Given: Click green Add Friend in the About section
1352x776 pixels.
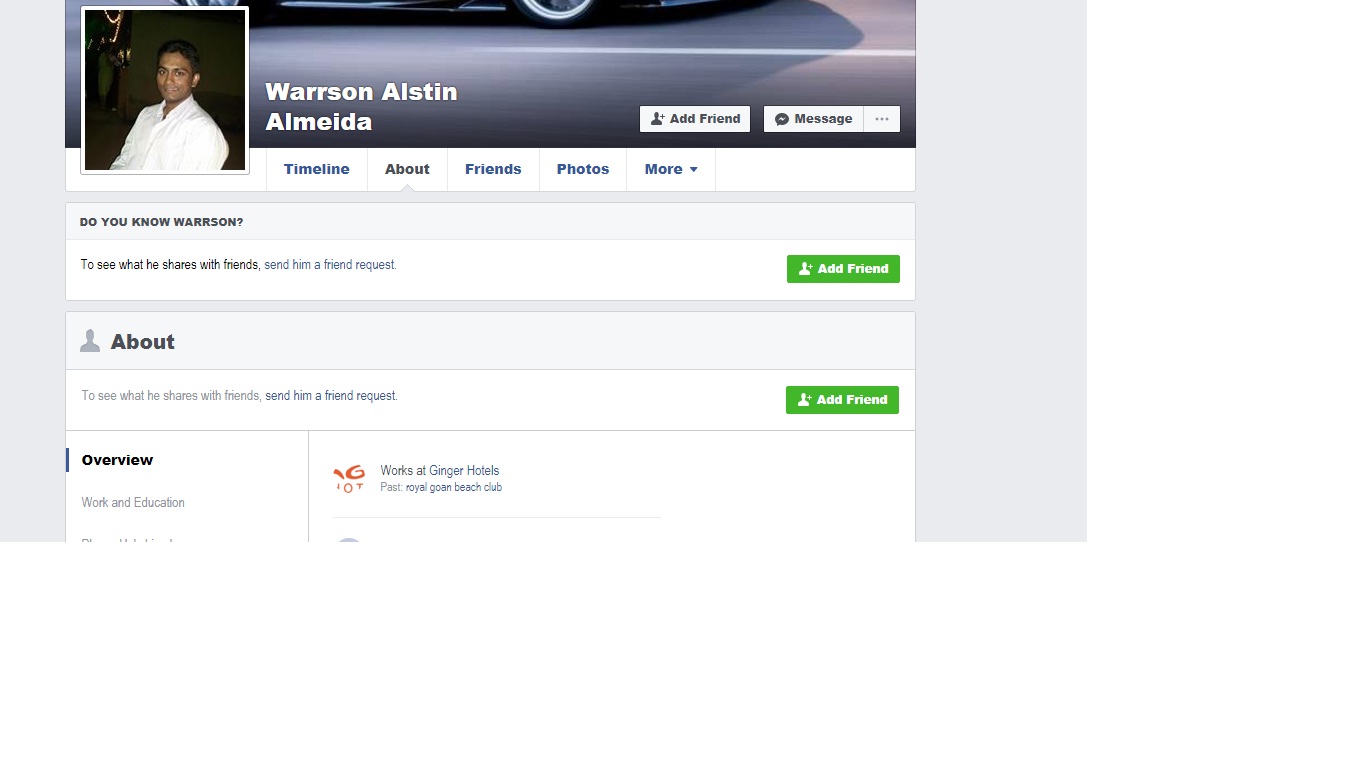Looking at the screenshot, I should [842, 400].
